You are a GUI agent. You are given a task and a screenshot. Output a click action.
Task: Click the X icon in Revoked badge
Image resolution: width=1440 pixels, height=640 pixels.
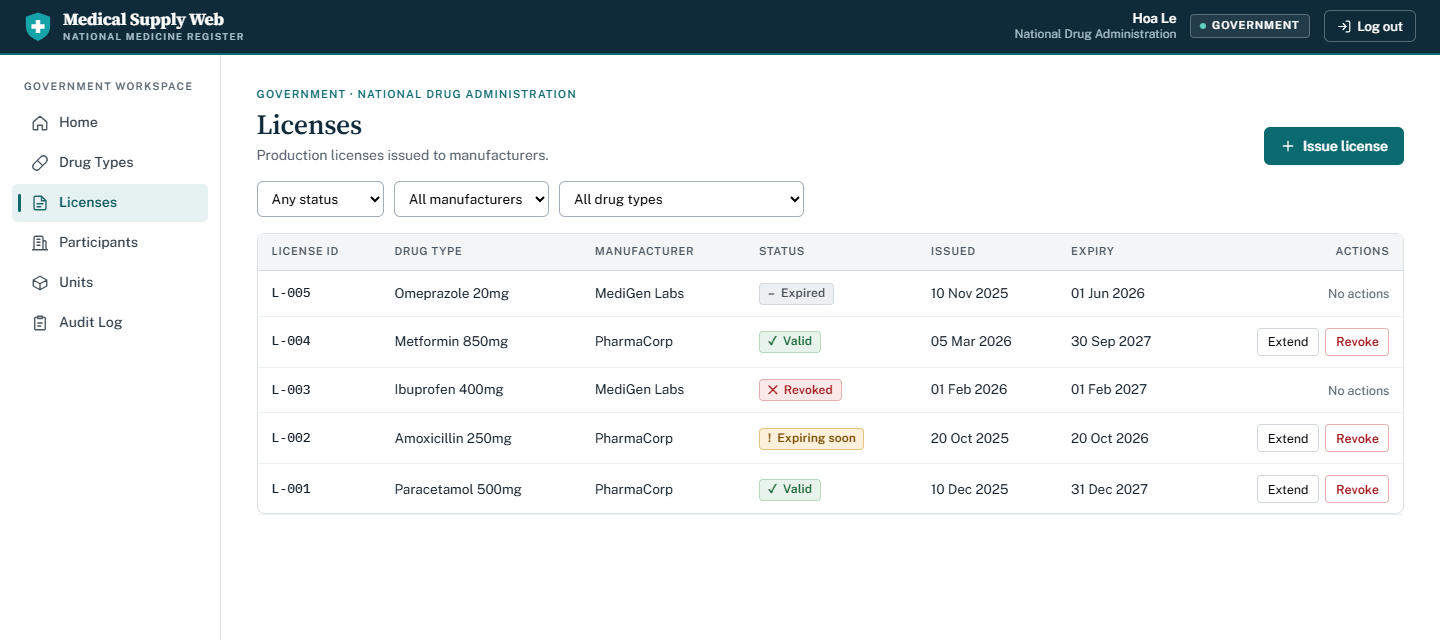[x=772, y=390]
